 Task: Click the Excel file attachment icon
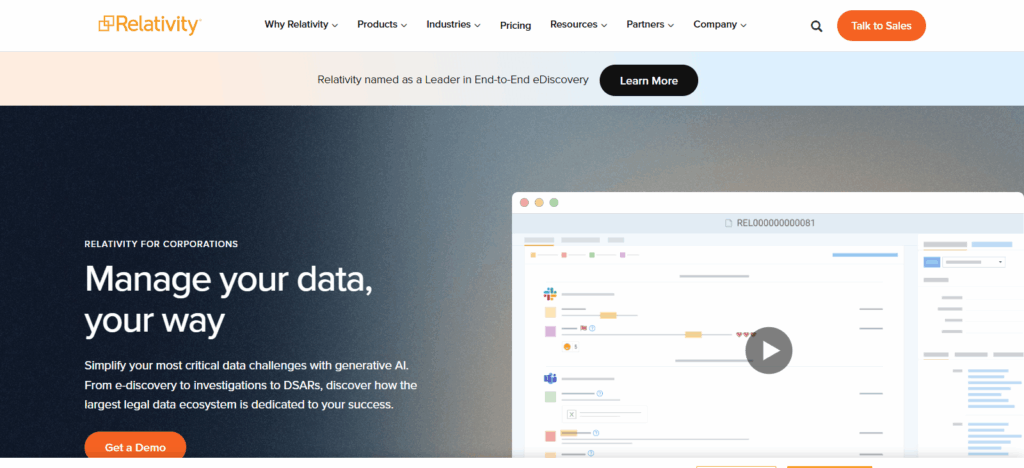[x=571, y=413]
